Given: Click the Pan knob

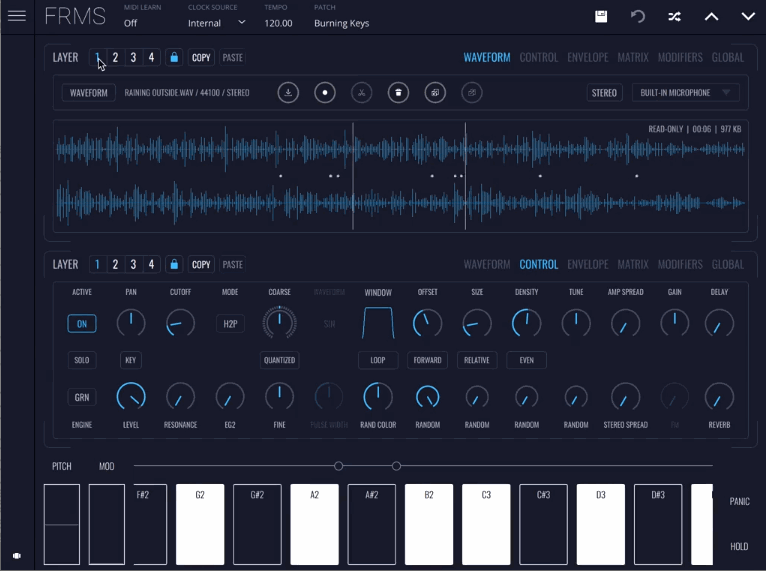Looking at the screenshot, I should (x=131, y=323).
